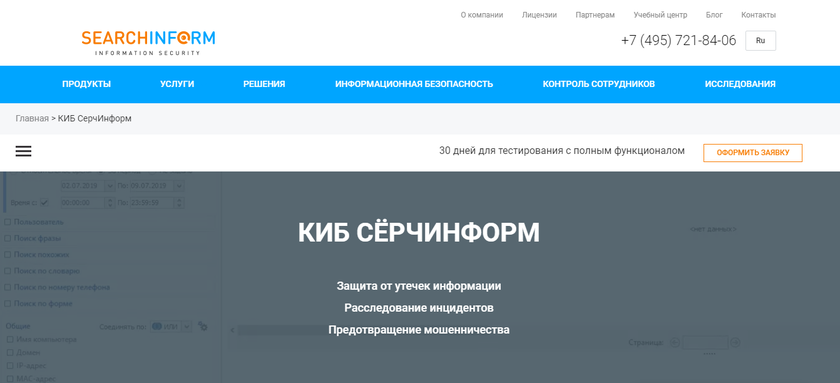Open КОНТРОЛЬ СОТРУДНИКОВ menu item
Screen dimensions: 840x383
[598, 84]
